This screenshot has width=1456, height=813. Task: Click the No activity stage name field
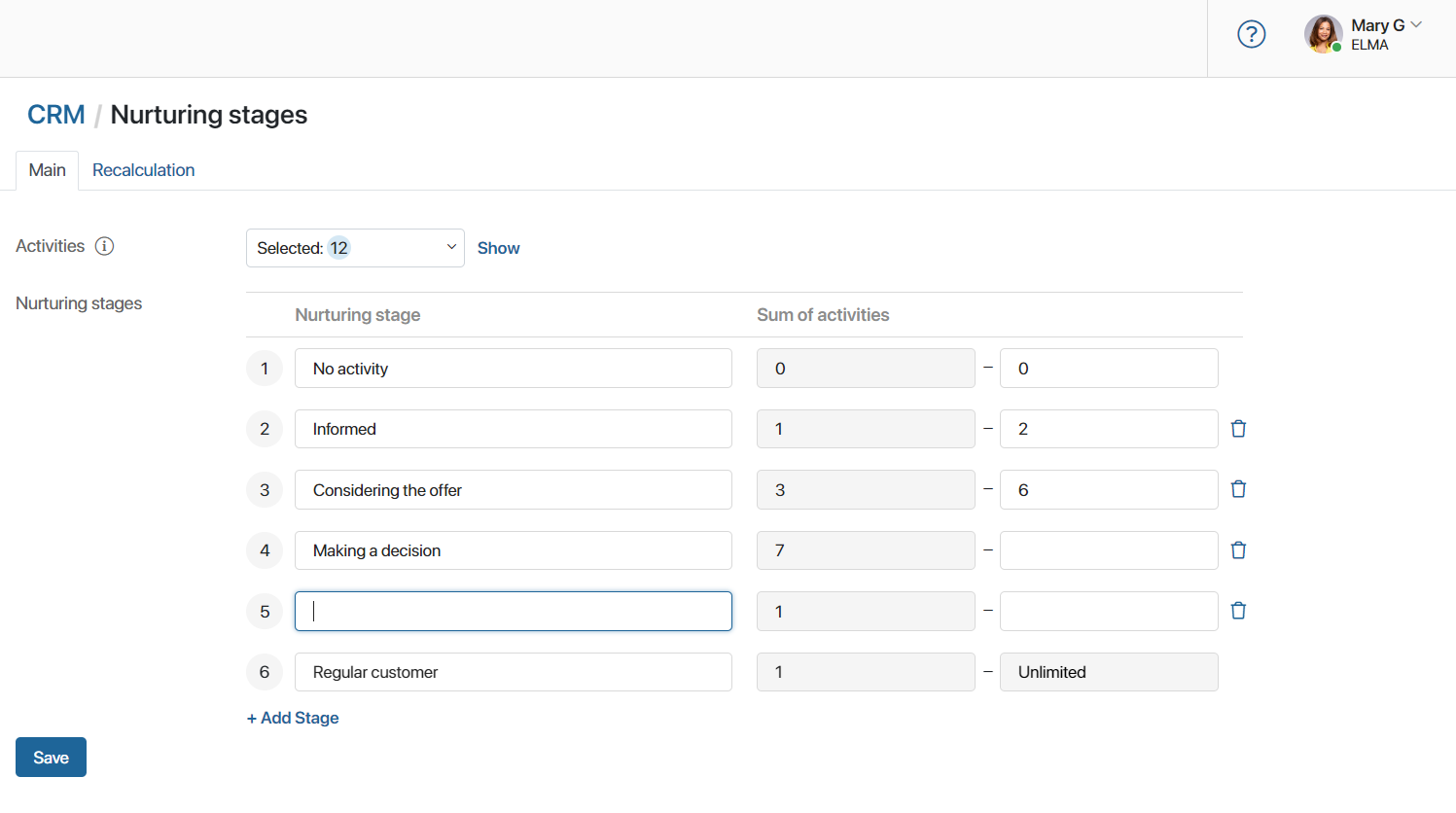514,369
